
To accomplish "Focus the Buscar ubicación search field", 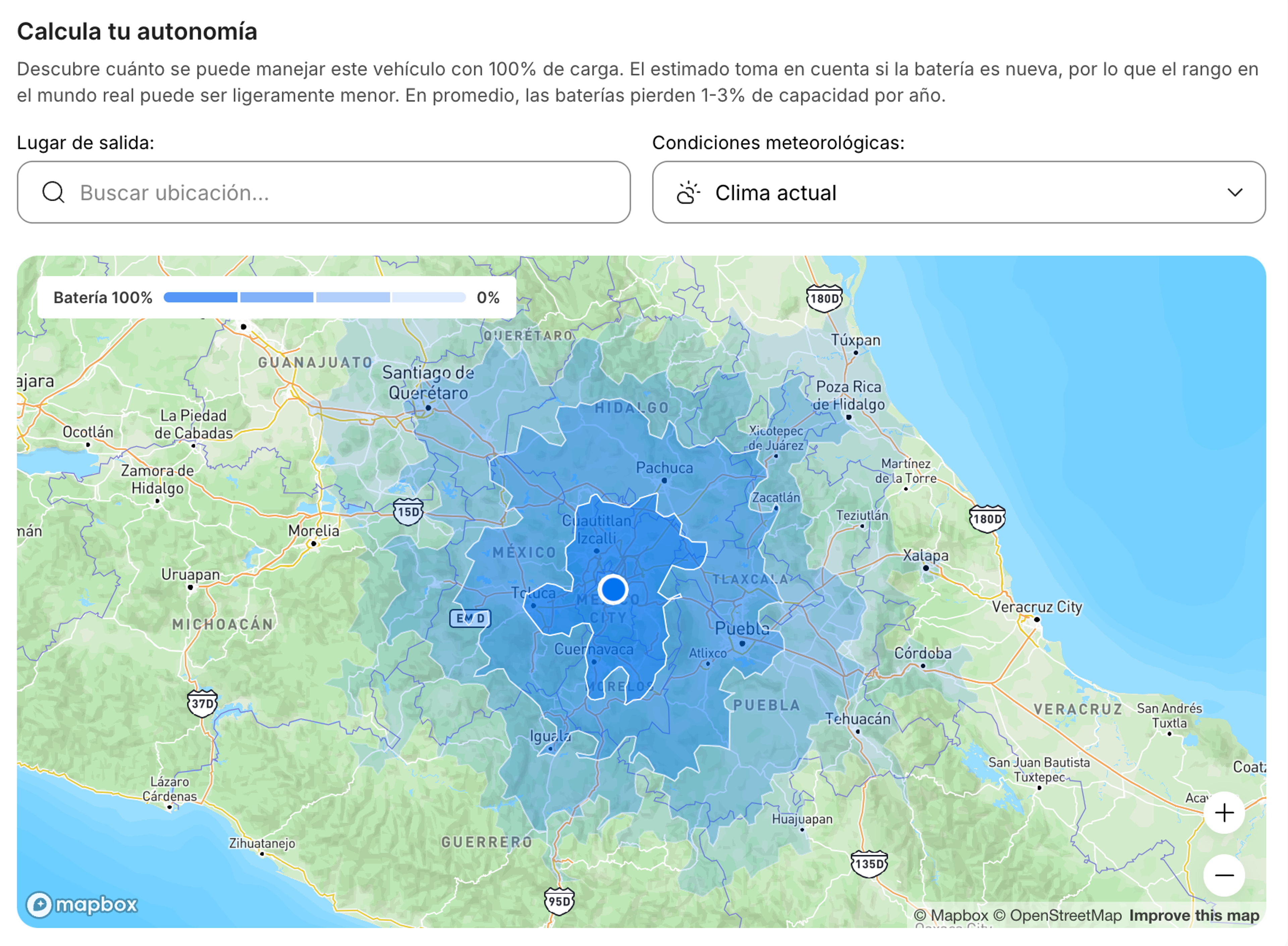I will (x=324, y=192).
